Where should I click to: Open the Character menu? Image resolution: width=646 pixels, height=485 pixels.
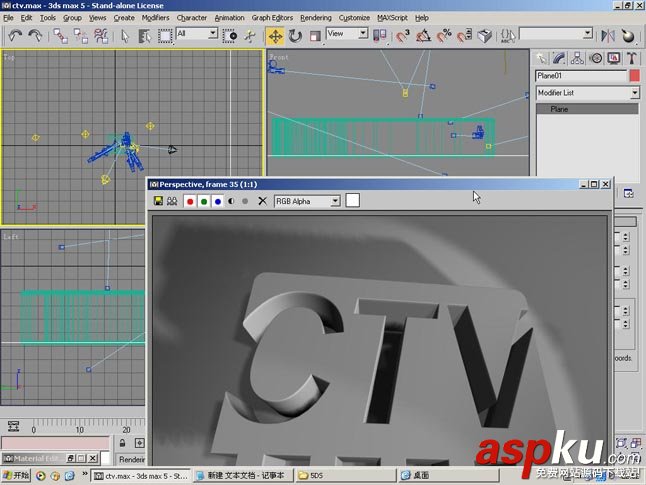point(192,18)
